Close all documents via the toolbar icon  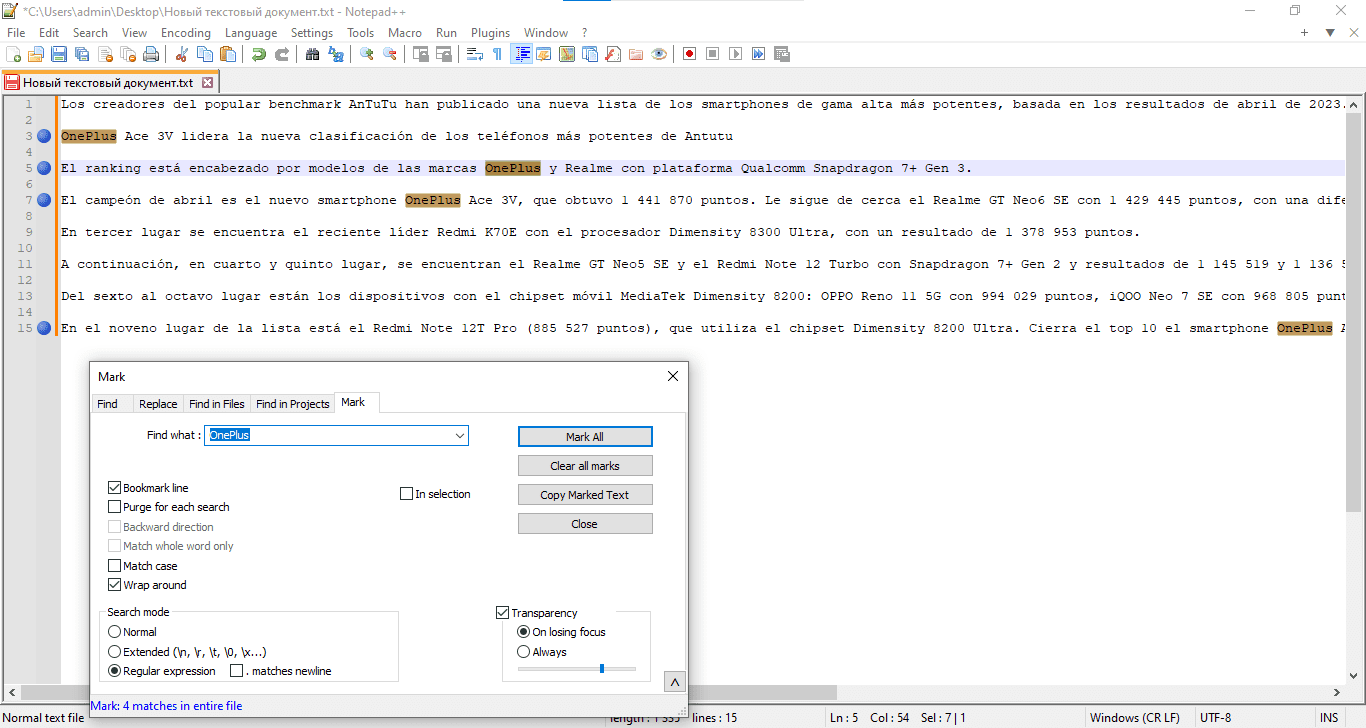pos(127,54)
